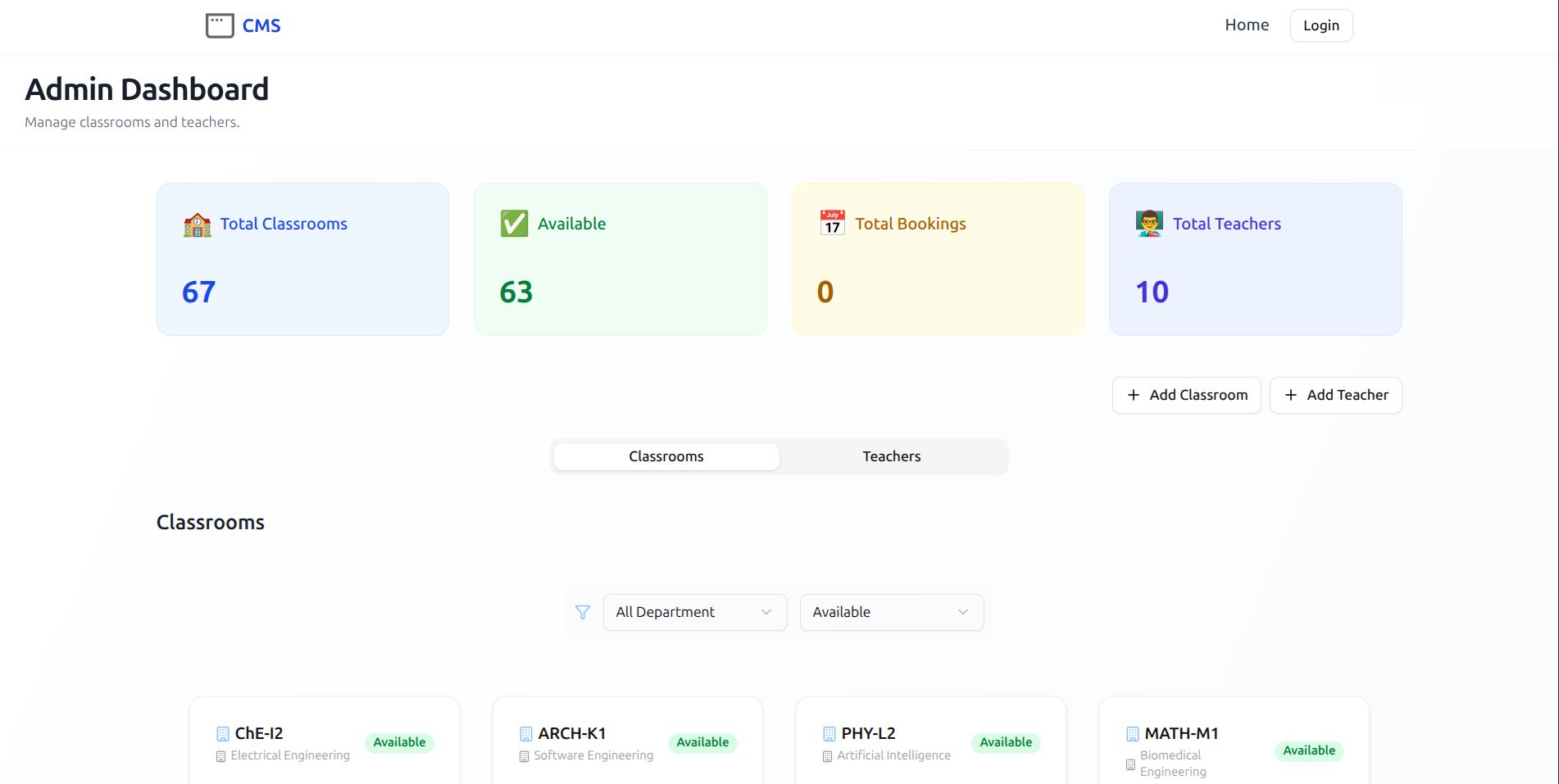The height and width of the screenshot is (784, 1559).
Task: Click the Add Teacher button
Action: click(1336, 395)
